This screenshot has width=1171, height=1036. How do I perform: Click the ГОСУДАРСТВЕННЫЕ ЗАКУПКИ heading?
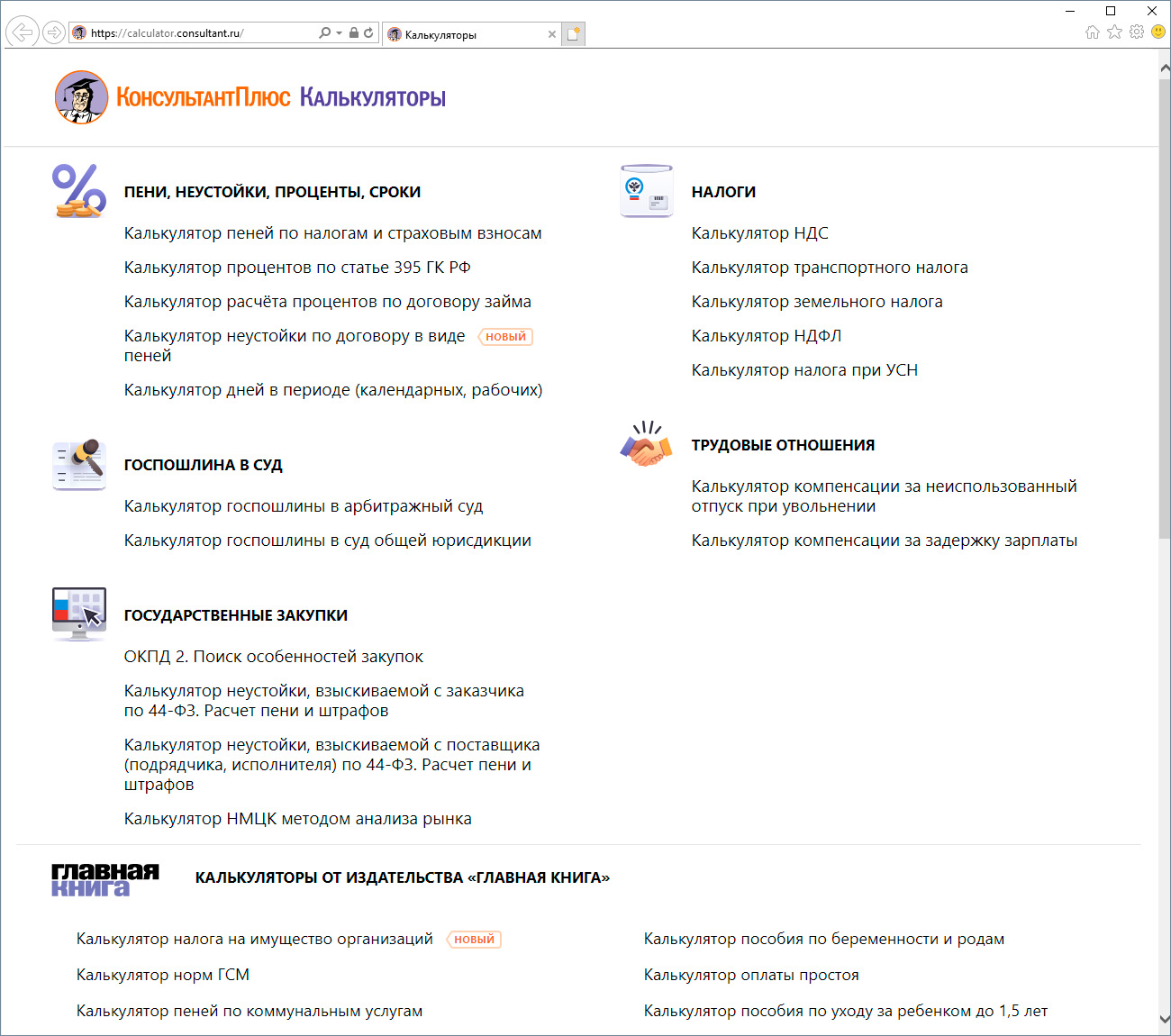(x=235, y=615)
